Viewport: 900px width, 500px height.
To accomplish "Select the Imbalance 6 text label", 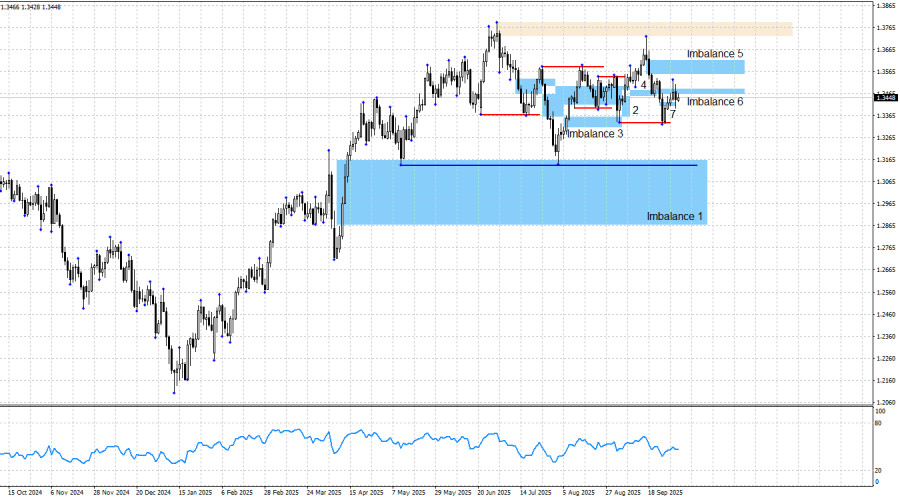I will pyautogui.click(x=715, y=101).
